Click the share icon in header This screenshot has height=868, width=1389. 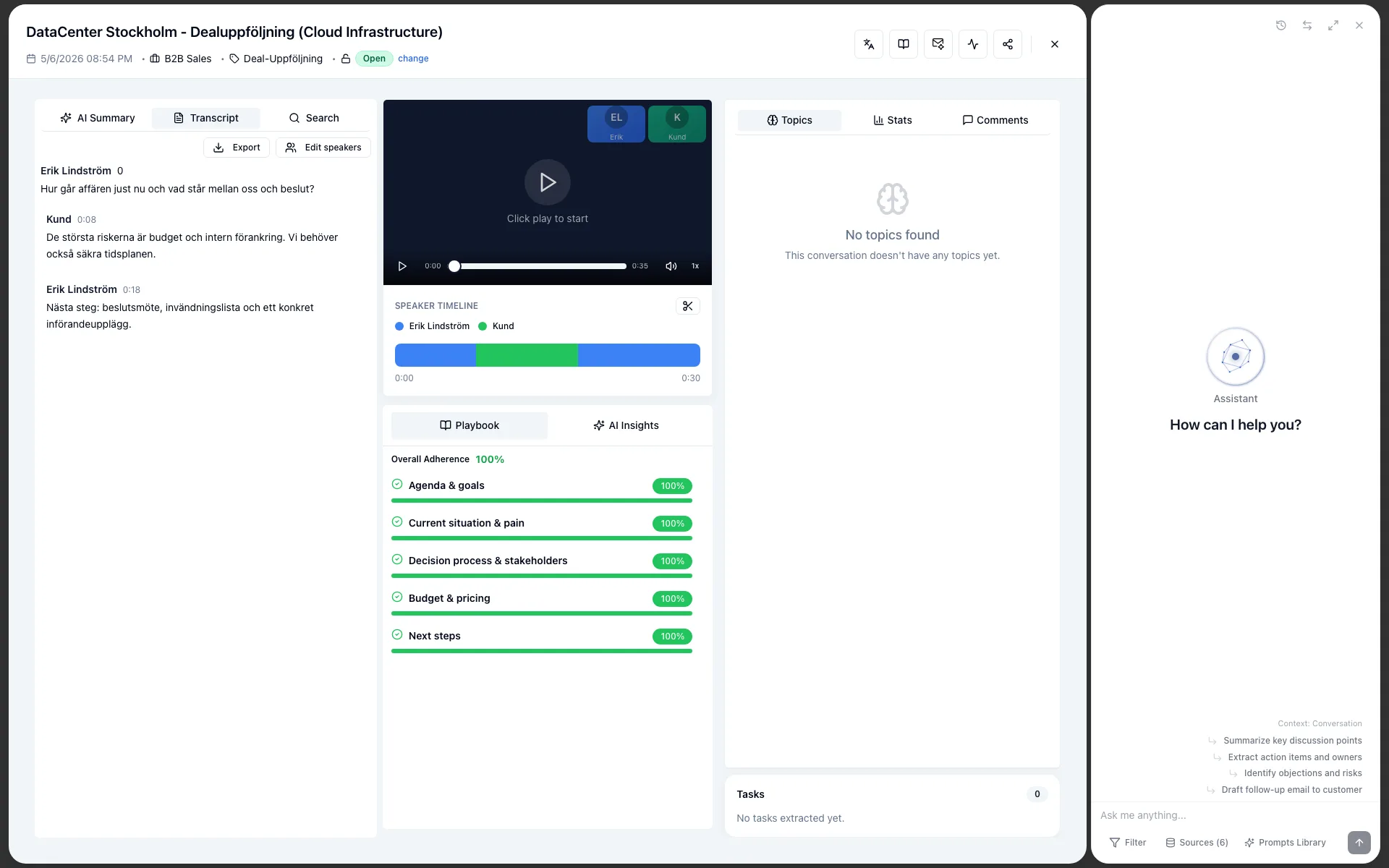1008,44
